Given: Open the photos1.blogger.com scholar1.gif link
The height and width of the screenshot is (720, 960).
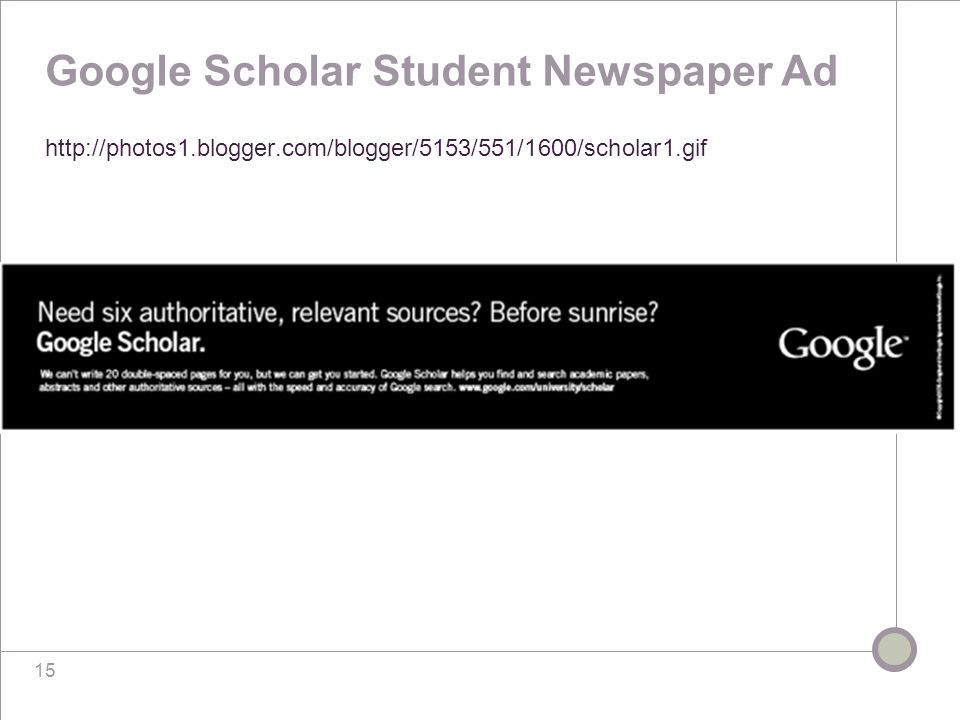Looking at the screenshot, I should click(x=376, y=148).
